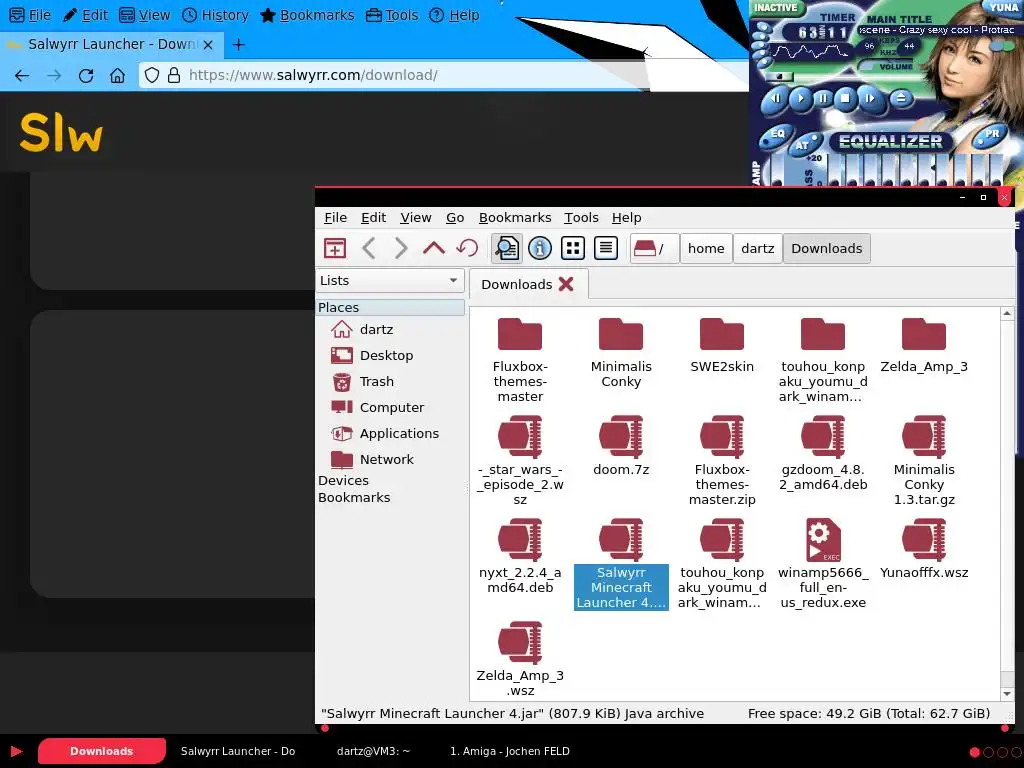Open file manager Tools menu
This screenshot has height=768, width=1024.
click(x=581, y=217)
